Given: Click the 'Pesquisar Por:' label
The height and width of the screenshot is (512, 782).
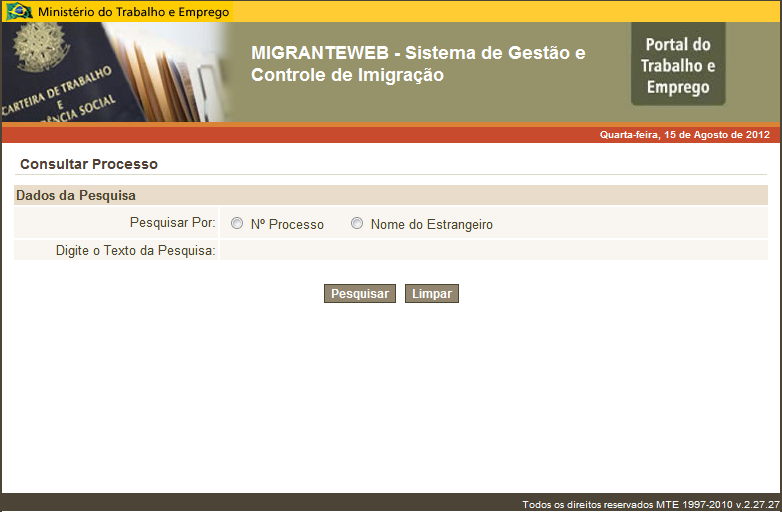Looking at the screenshot, I should (172, 223).
